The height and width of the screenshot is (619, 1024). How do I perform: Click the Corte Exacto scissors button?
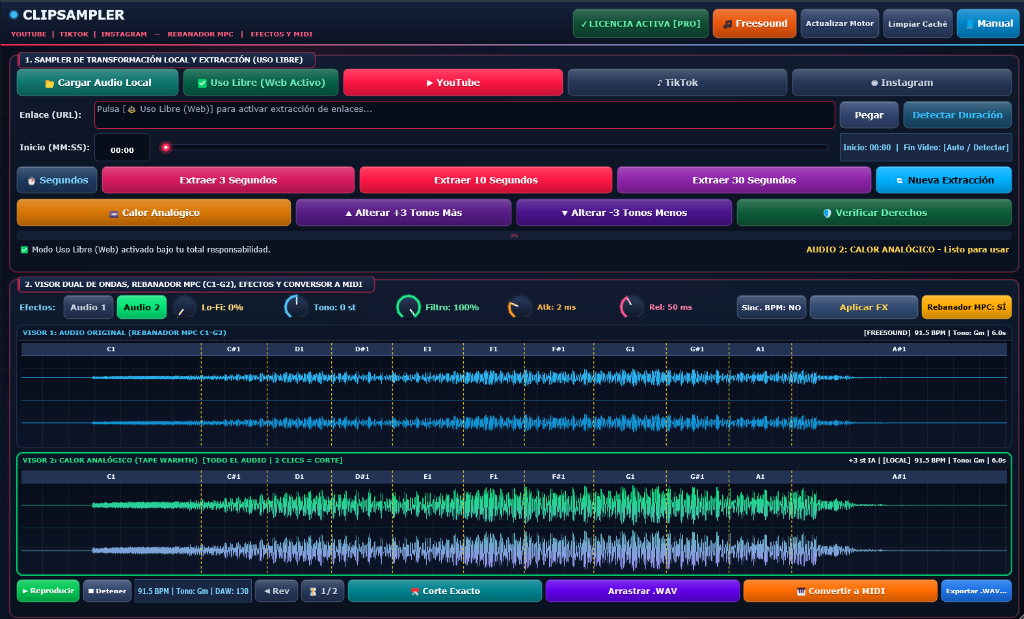click(445, 591)
